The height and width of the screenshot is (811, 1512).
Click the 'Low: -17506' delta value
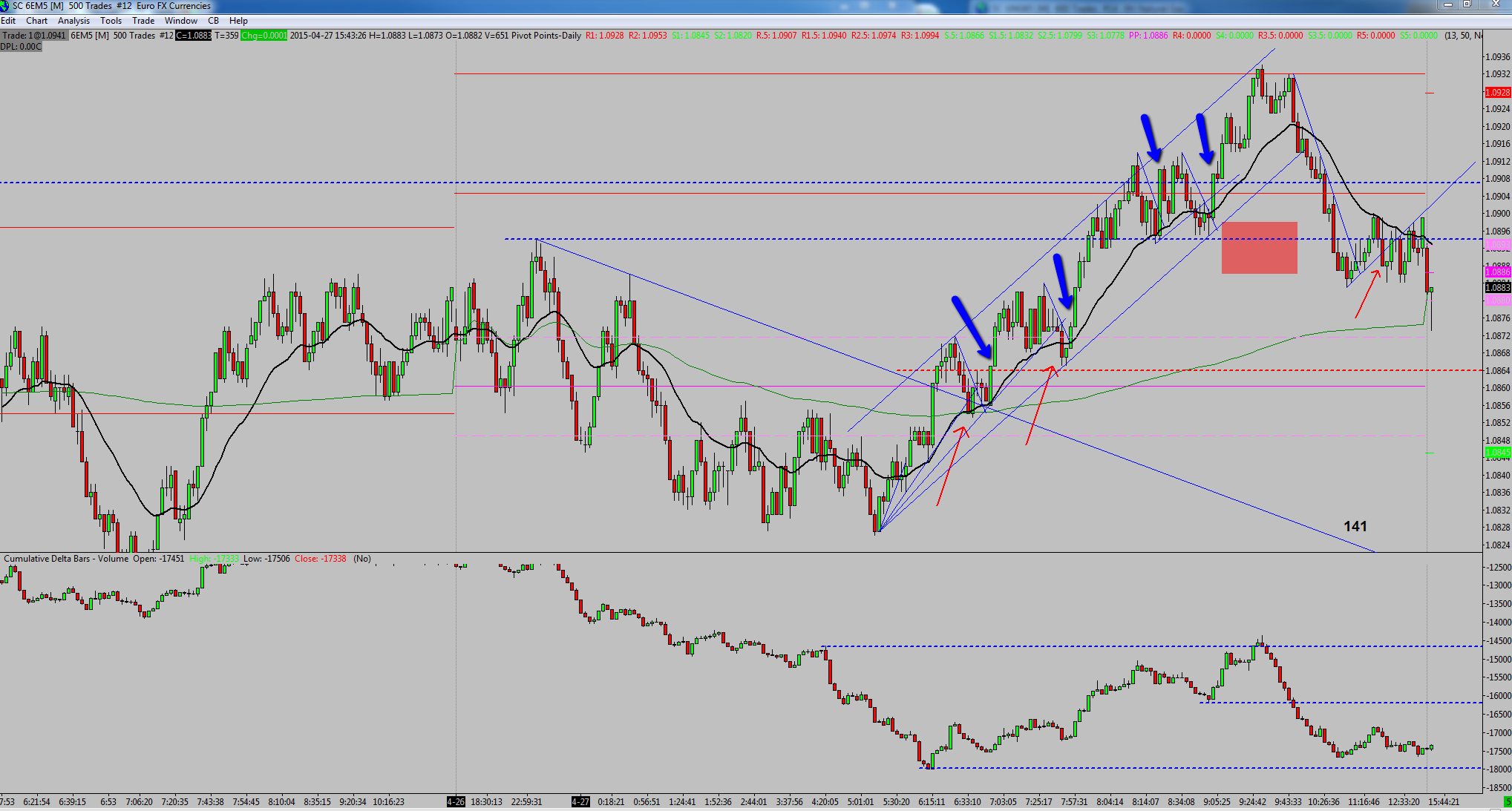point(266,559)
